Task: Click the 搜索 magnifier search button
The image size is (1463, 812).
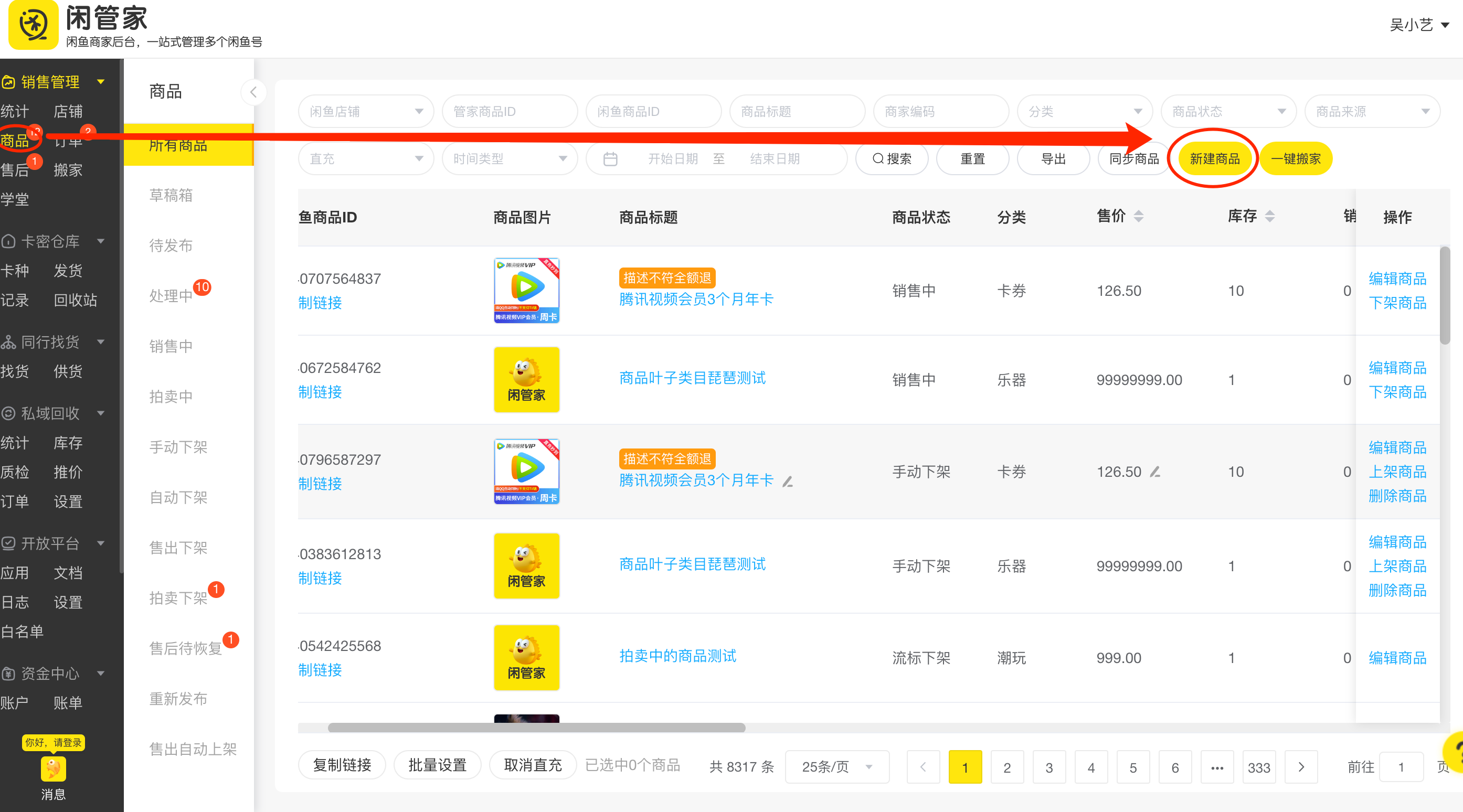Action: coord(892,158)
